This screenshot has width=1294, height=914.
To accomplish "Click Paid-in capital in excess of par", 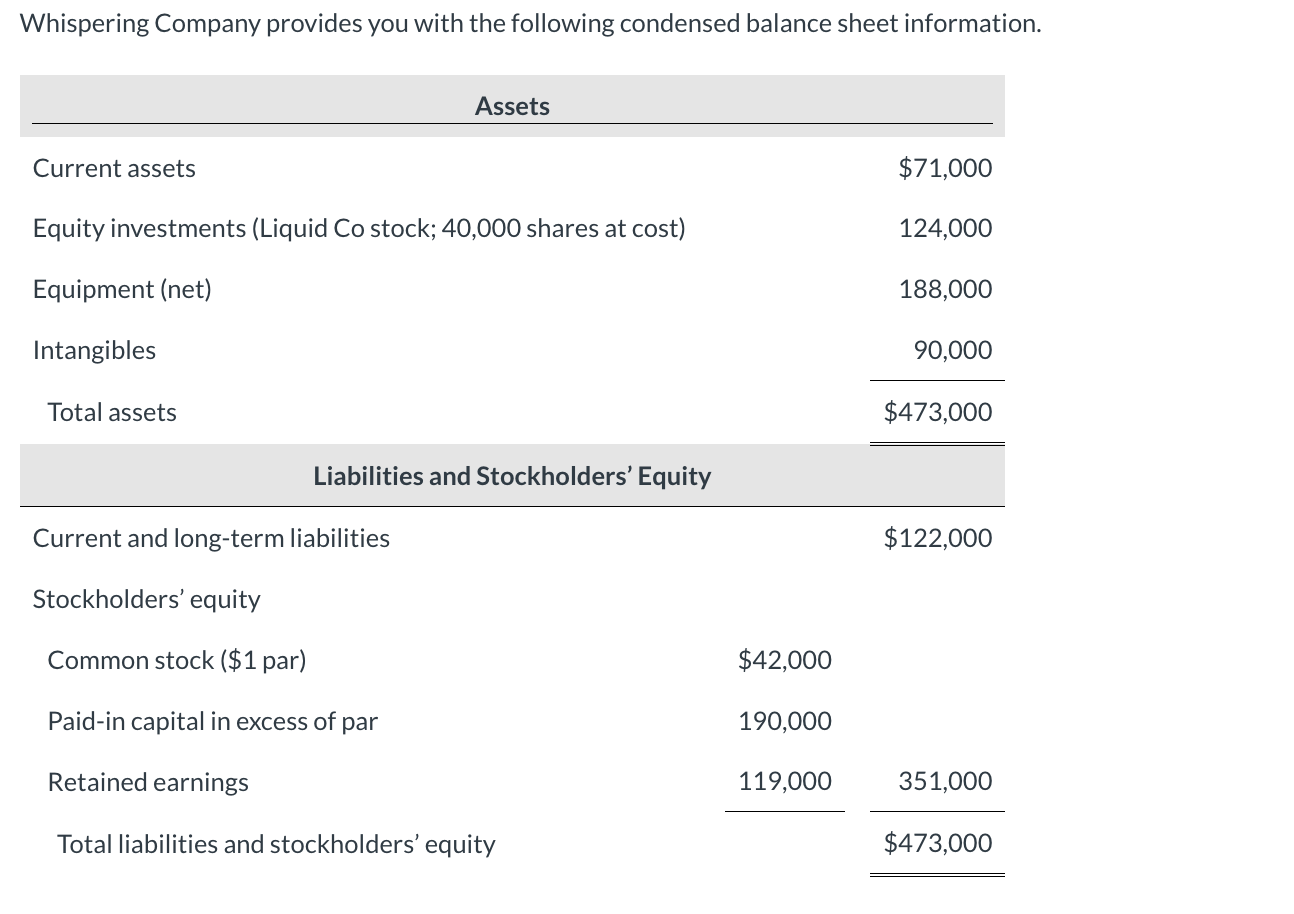I will [213, 722].
